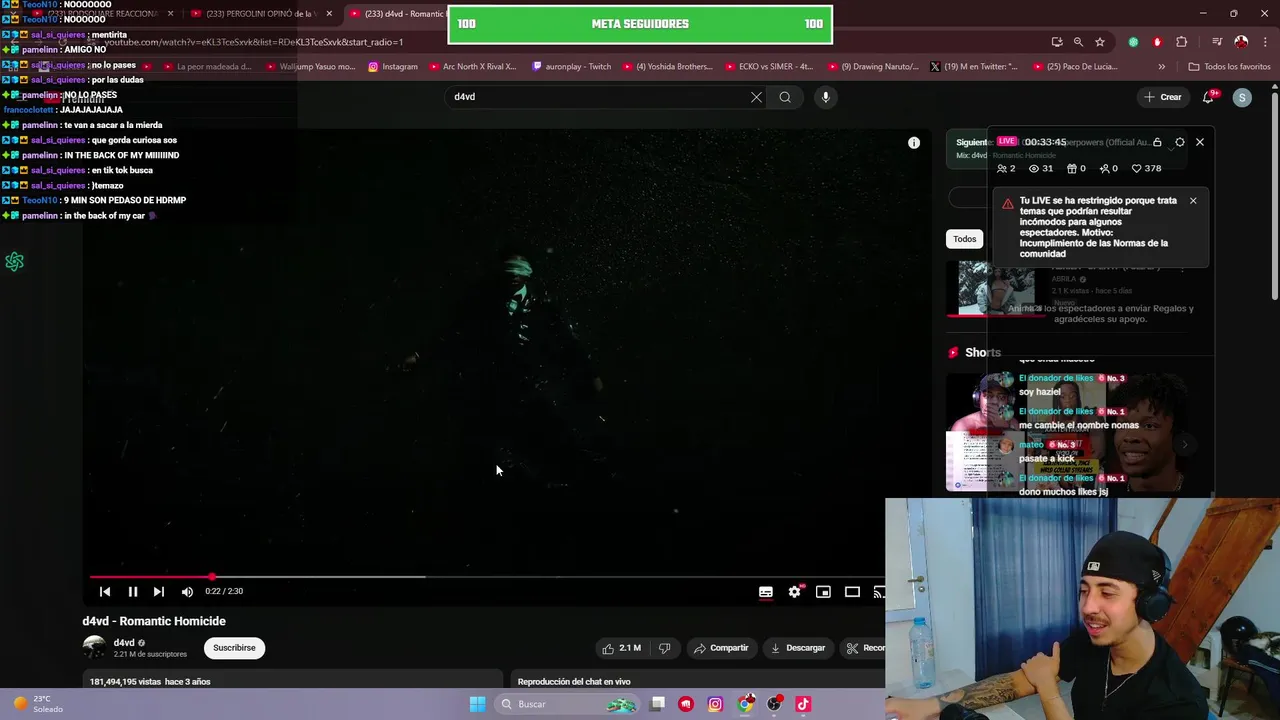1280x720 pixels.
Task: Open the Compartir share dialog
Action: coord(721,648)
